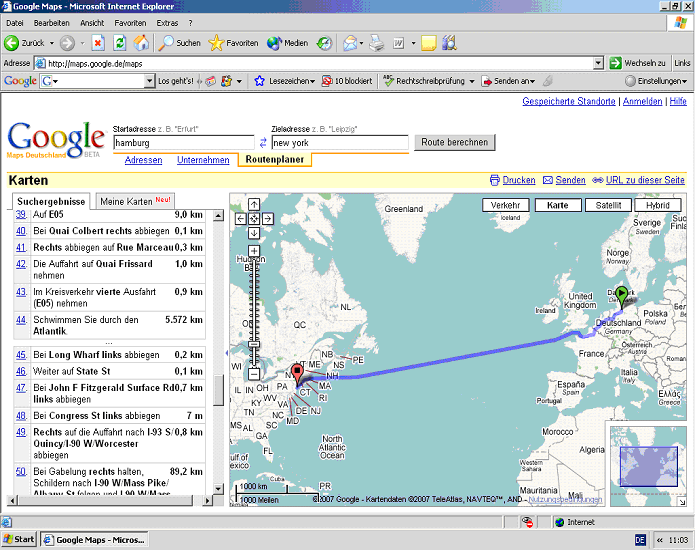695x551 pixels.
Task: Switch map to Satellit view
Action: (x=608, y=205)
